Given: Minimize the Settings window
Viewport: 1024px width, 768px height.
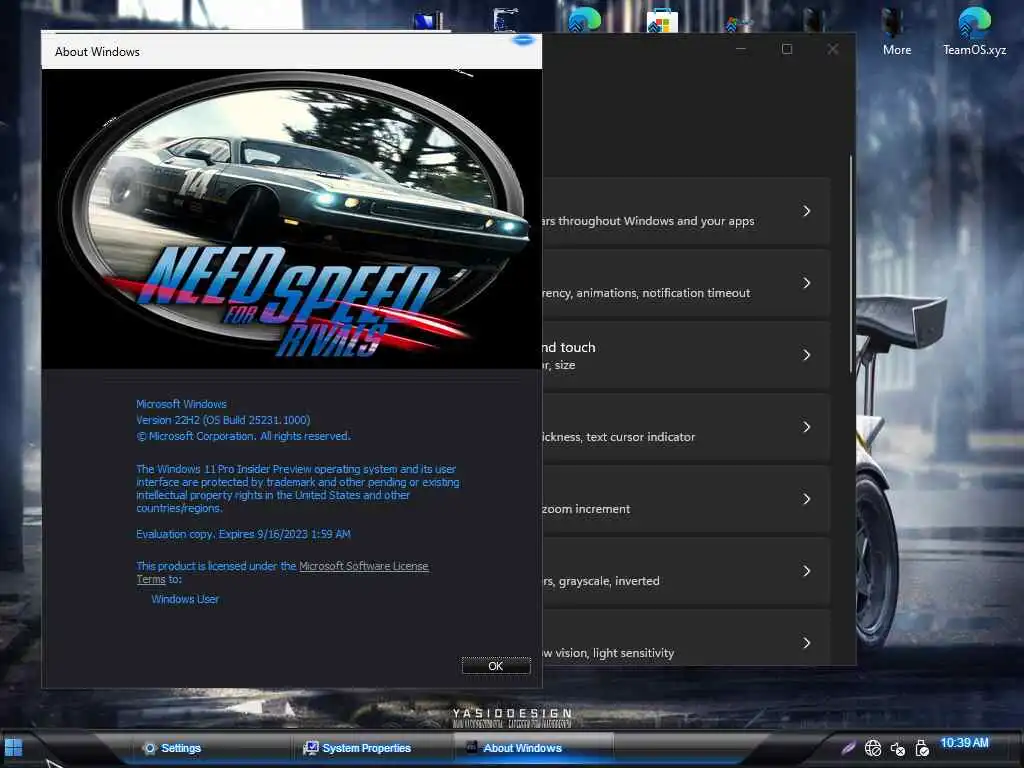Looking at the screenshot, I should (x=741, y=49).
